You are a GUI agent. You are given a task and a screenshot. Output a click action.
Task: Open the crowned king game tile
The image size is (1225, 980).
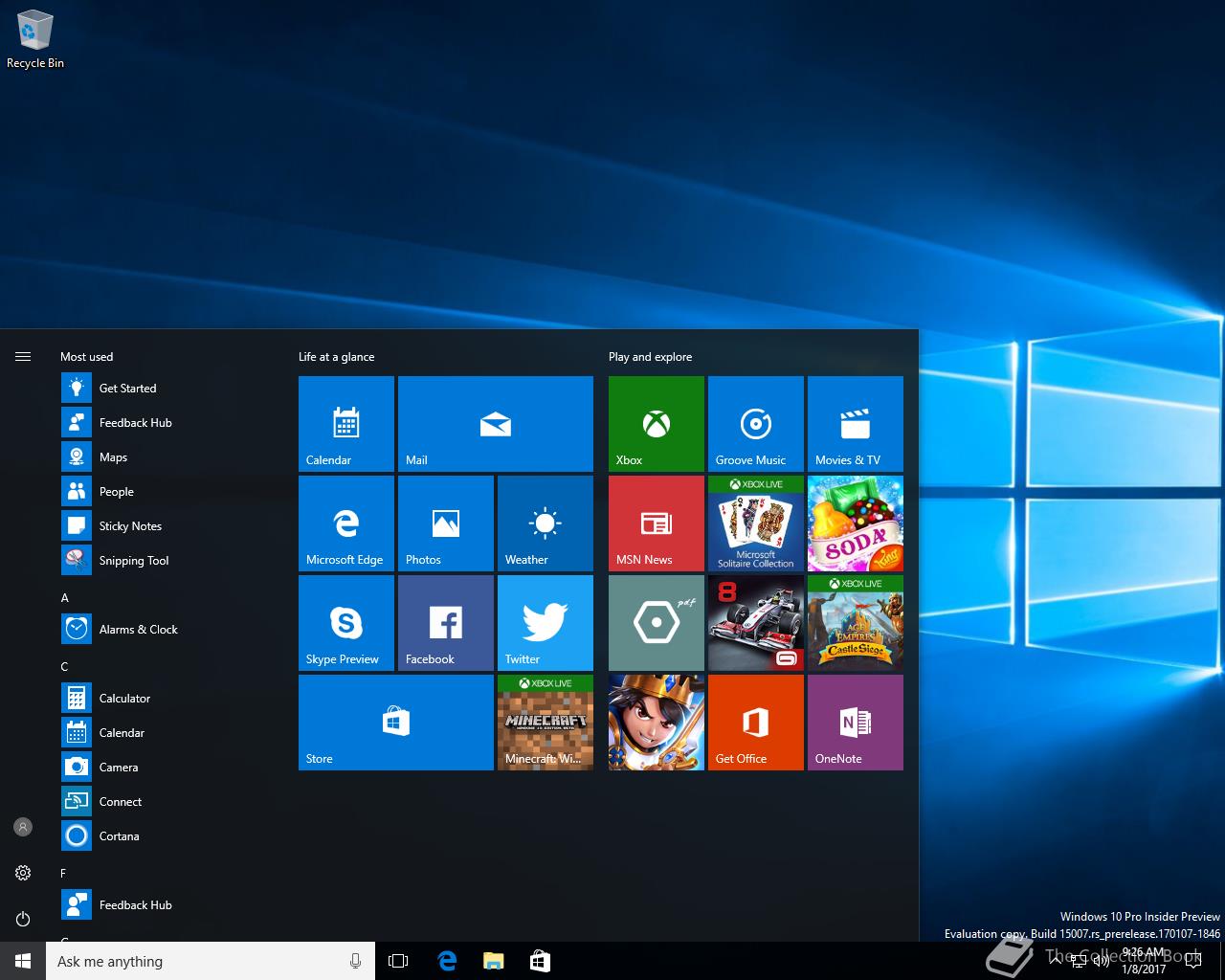click(657, 723)
